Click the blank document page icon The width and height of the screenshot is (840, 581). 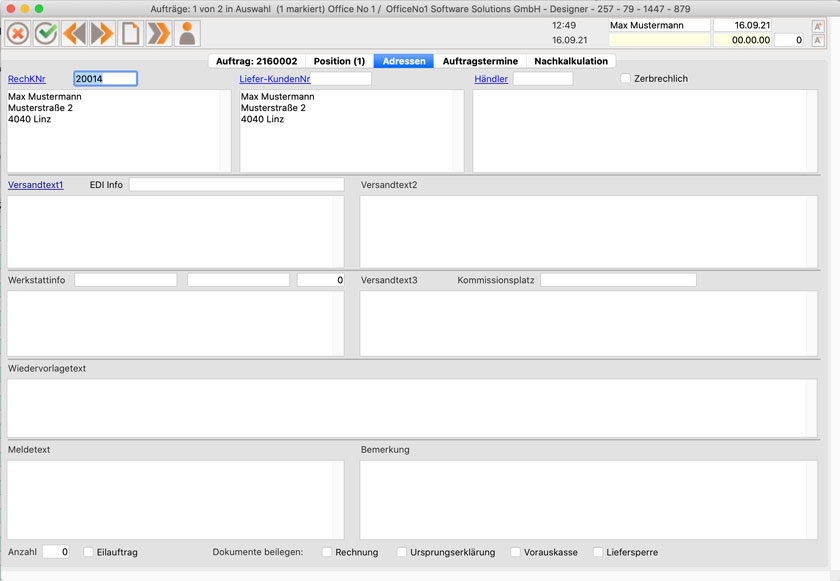click(x=131, y=34)
